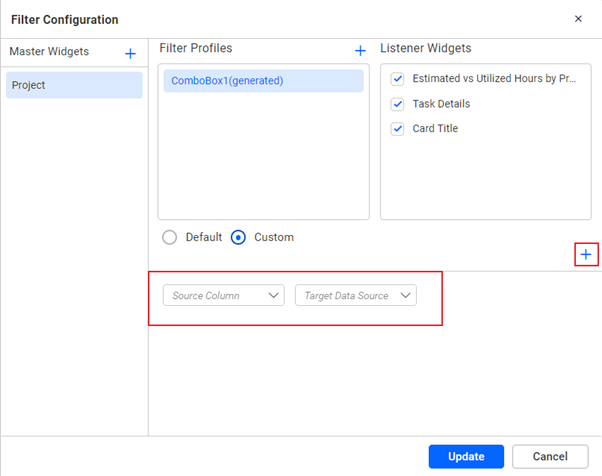Screen dimensions: 602x476
Task: Uncheck Estimated vs Utilized Hours listener widget
Action: pyautogui.click(x=397, y=79)
